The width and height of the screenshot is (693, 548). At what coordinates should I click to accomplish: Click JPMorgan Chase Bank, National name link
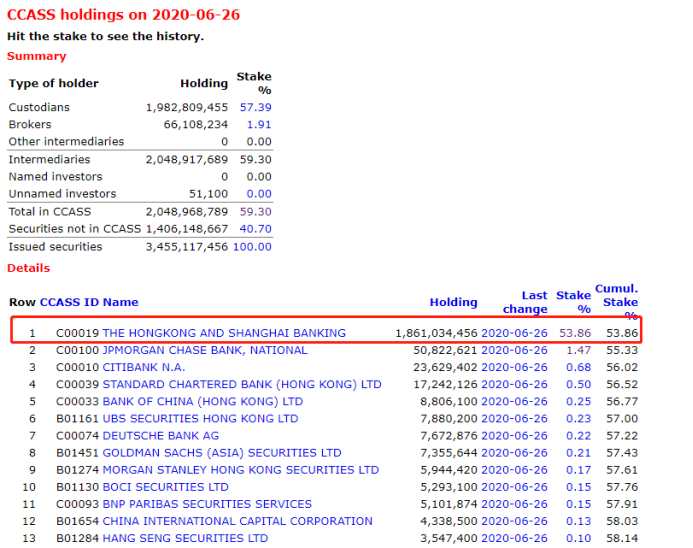[205, 350]
